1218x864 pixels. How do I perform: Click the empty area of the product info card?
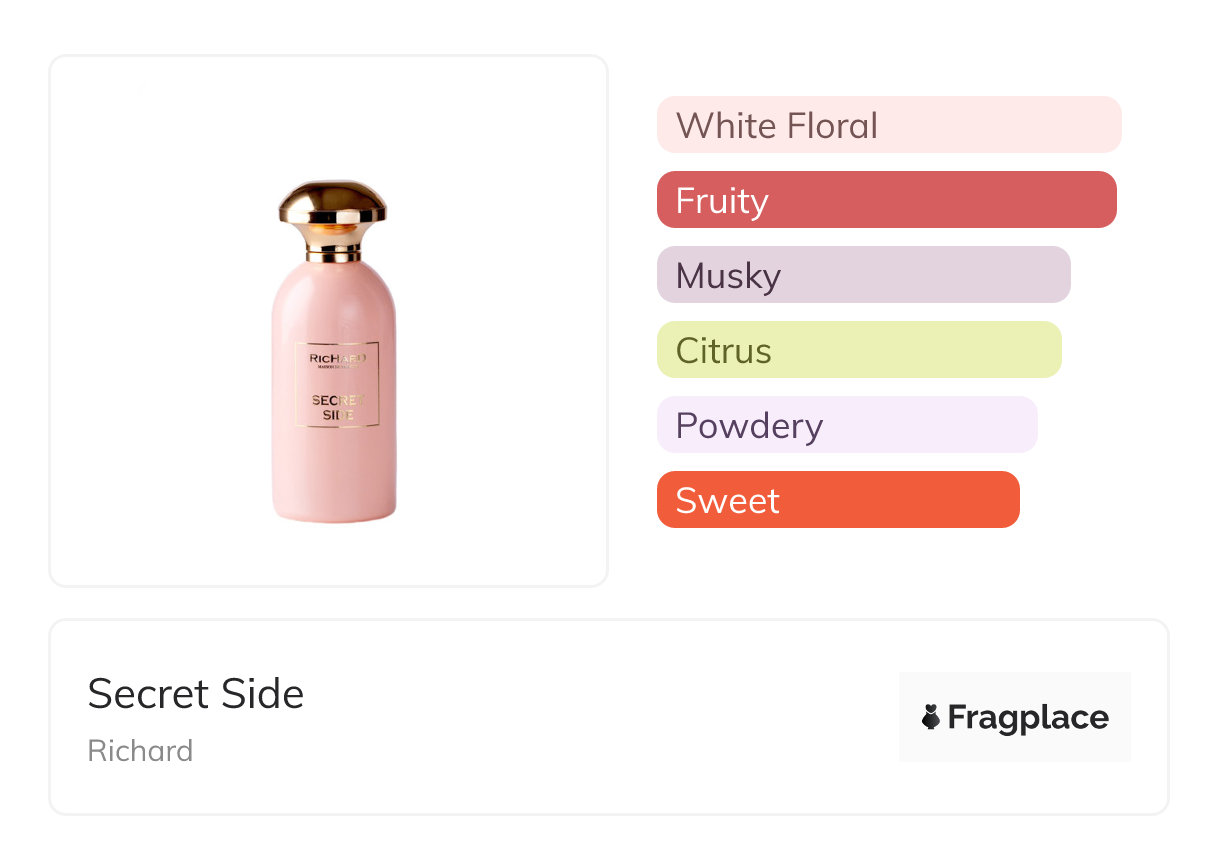click(600, 717)
